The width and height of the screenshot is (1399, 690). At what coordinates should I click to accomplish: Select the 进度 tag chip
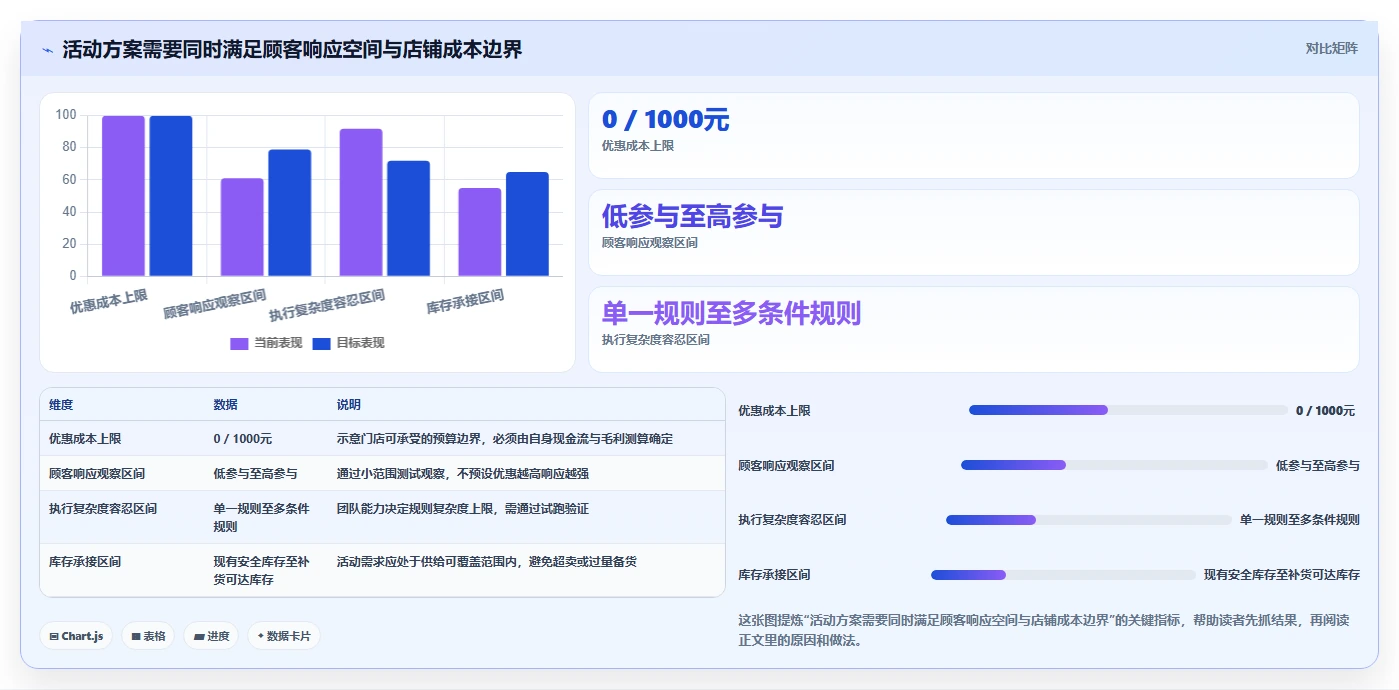[x=211, y=636]
